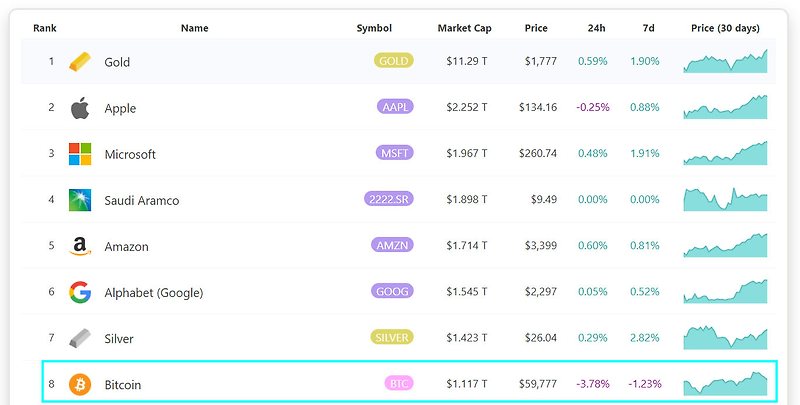Click the SILVER symbol badge

click(391, 337)
